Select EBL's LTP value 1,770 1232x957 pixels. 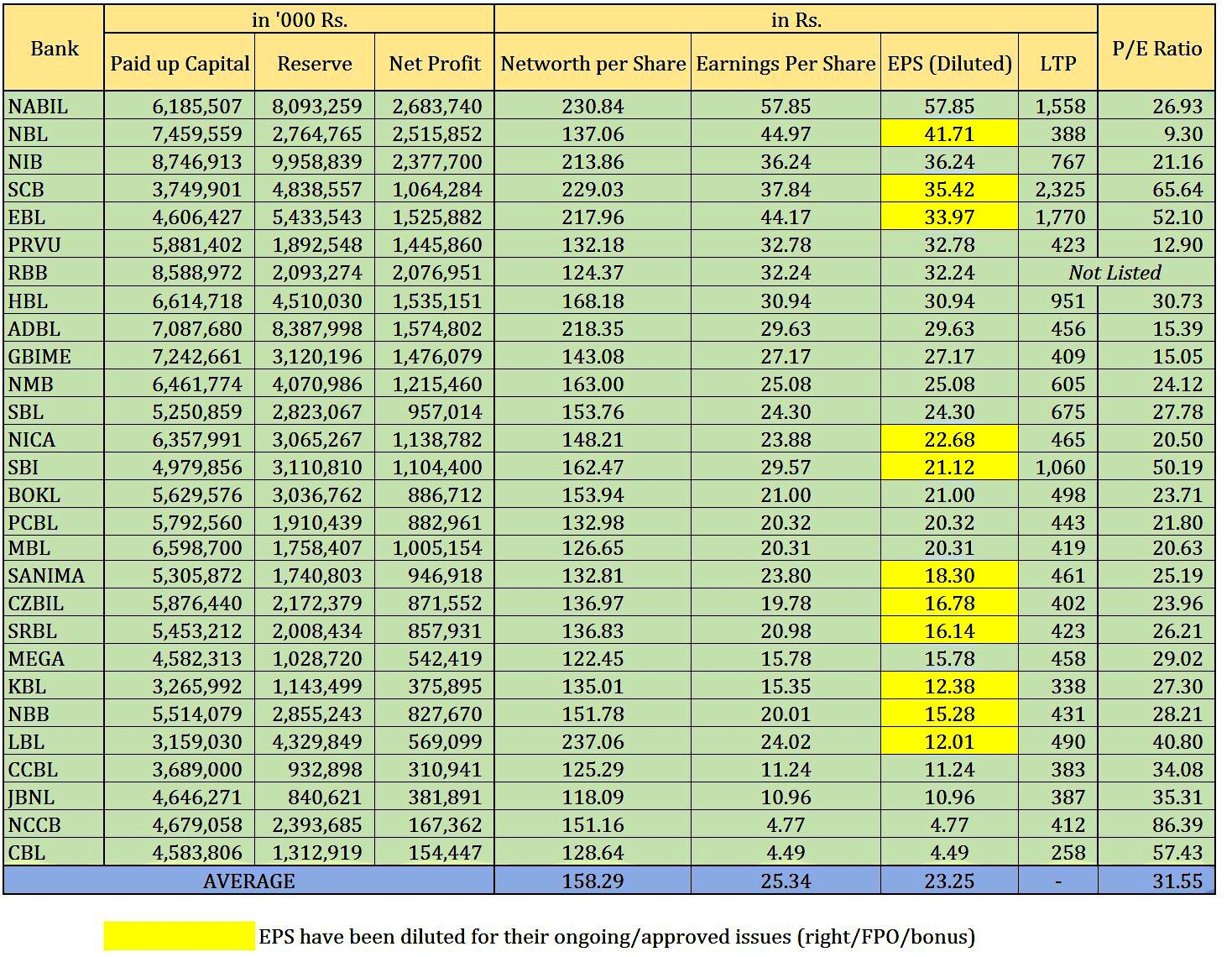pos(1057,217)
